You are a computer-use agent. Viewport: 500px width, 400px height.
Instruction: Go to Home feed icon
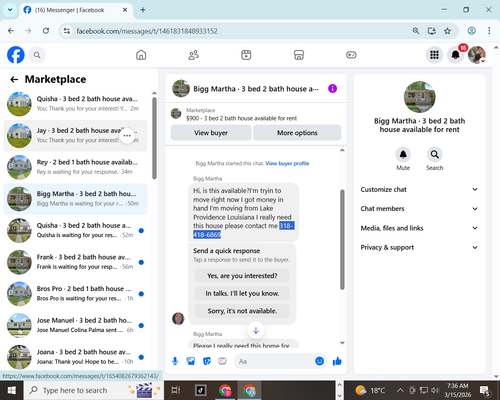point(141,55)
